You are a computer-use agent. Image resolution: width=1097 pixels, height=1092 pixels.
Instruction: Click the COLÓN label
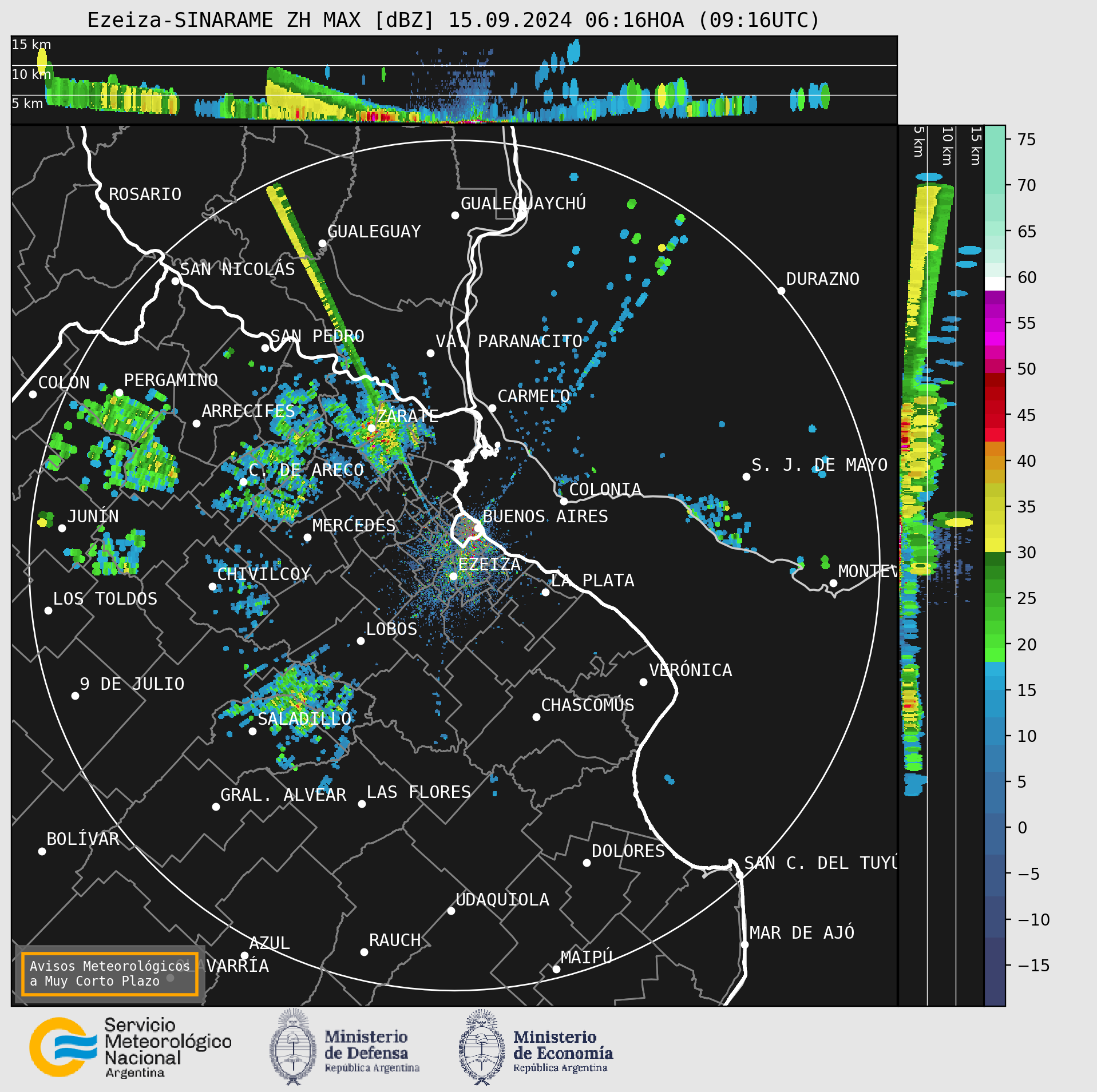click(64, 382)
